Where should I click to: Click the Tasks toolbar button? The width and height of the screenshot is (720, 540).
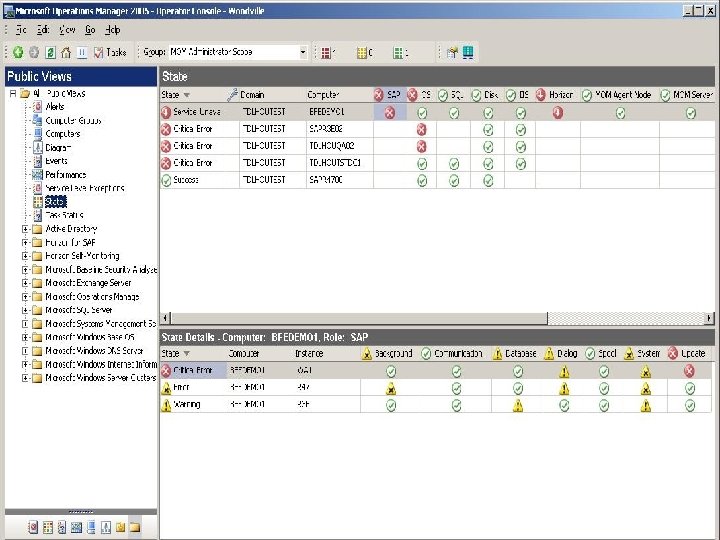[110, 52]
